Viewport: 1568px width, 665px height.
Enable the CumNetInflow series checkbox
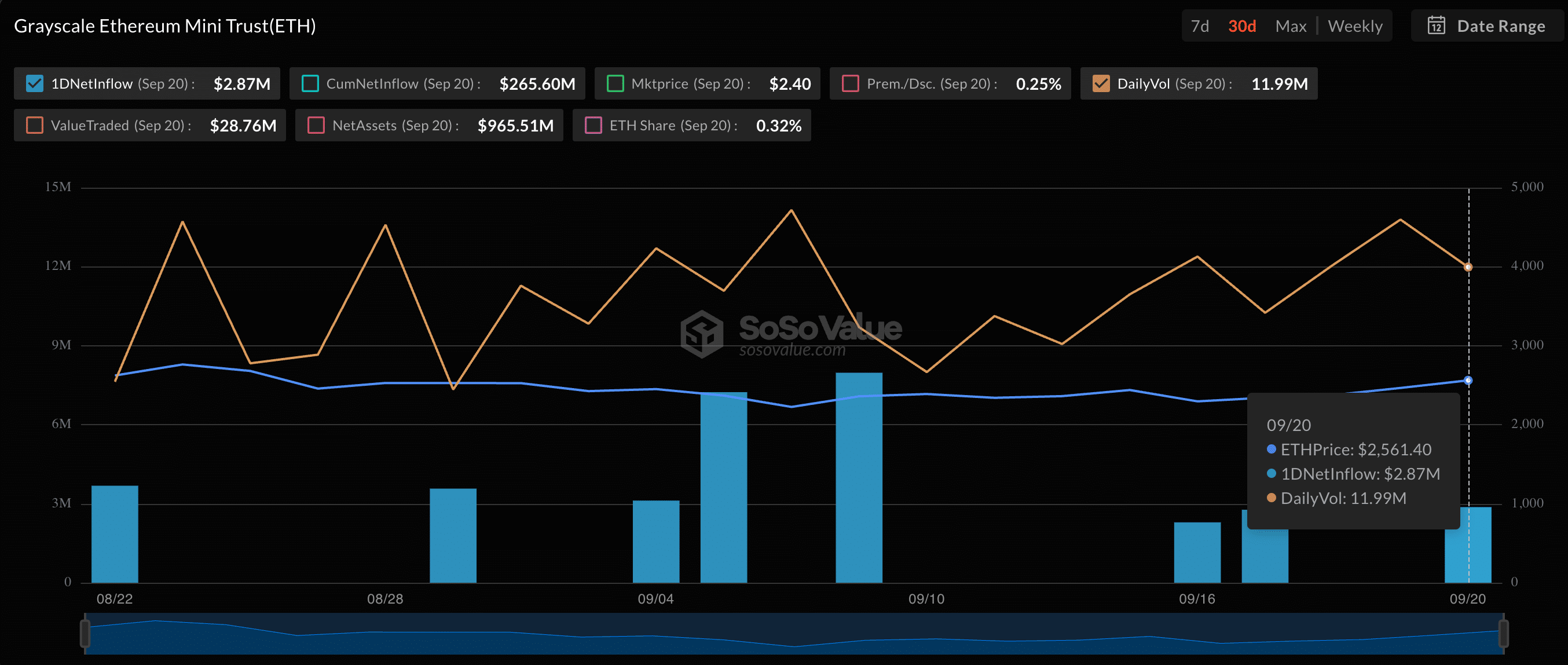(310, 83)
